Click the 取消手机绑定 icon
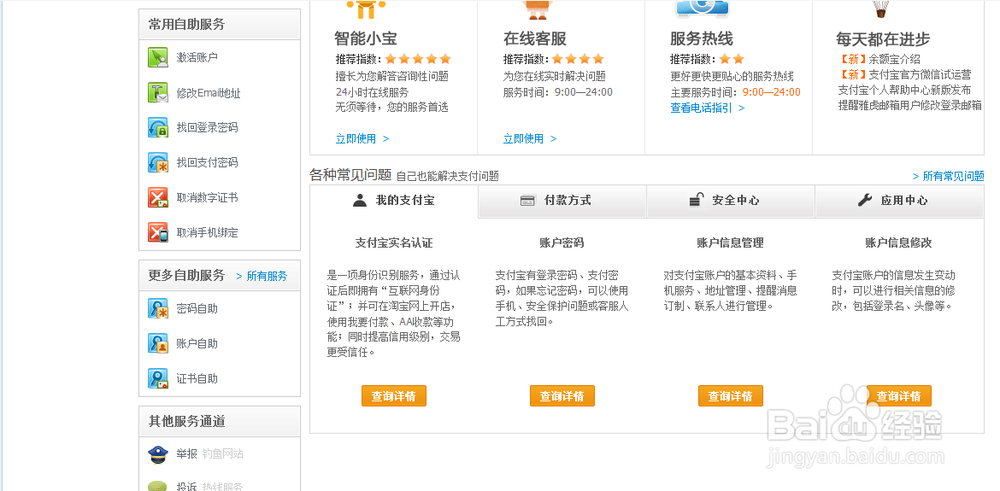1000x491 pixels. pyautogui.click(x=158, y=233)
